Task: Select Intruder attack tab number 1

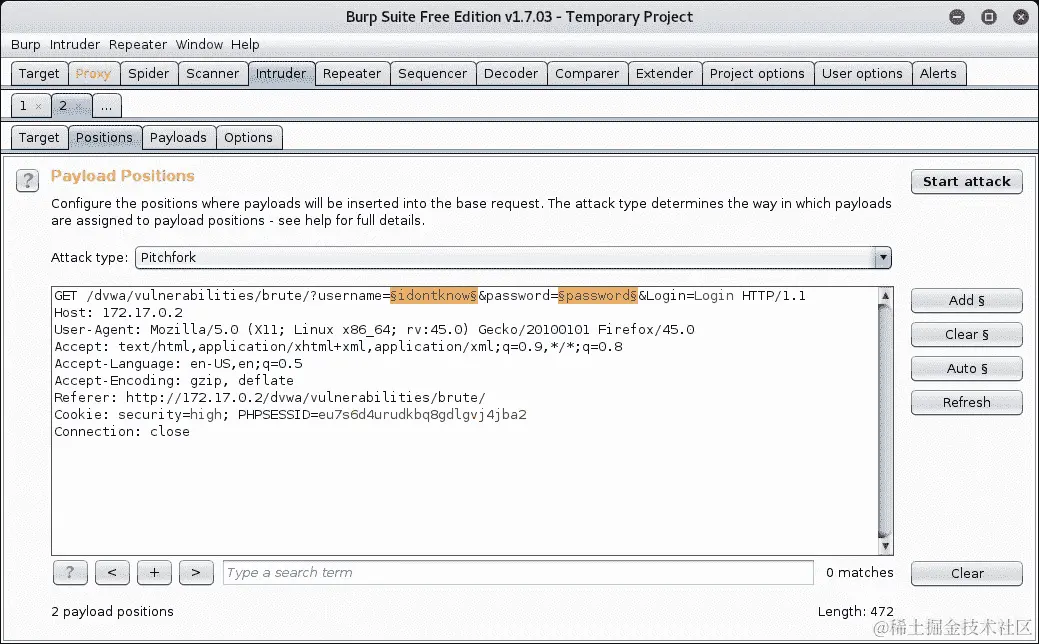Action: [23, 106]
